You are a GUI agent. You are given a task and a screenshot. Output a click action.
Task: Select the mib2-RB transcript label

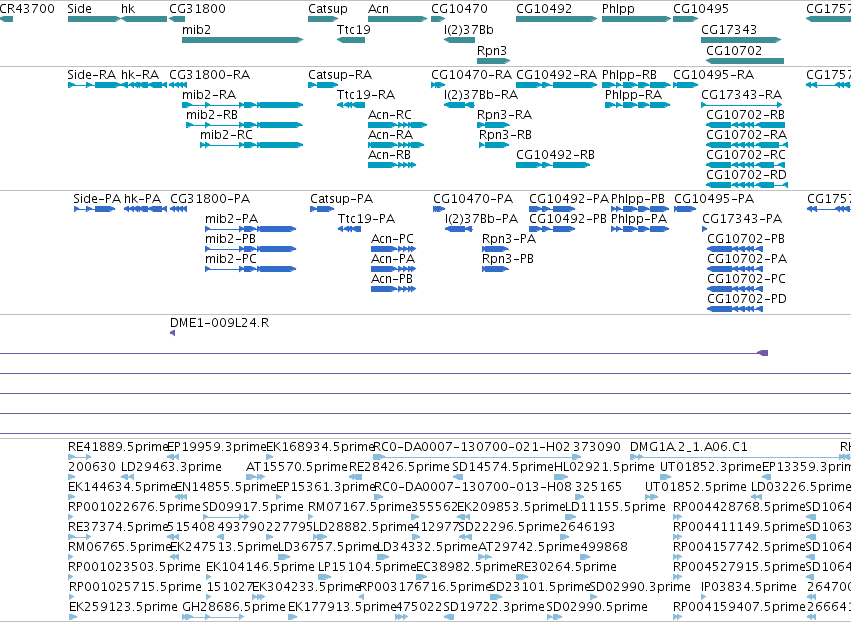point(212,115)
